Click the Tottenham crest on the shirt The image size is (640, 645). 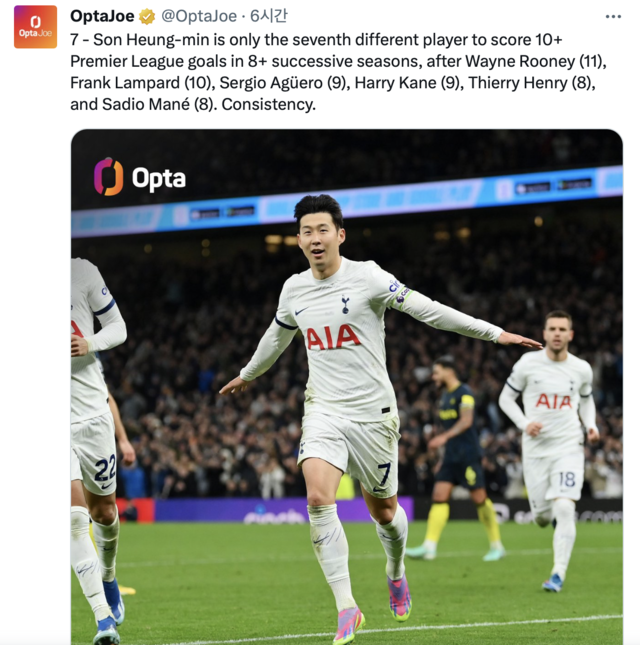tap(345, 305)
